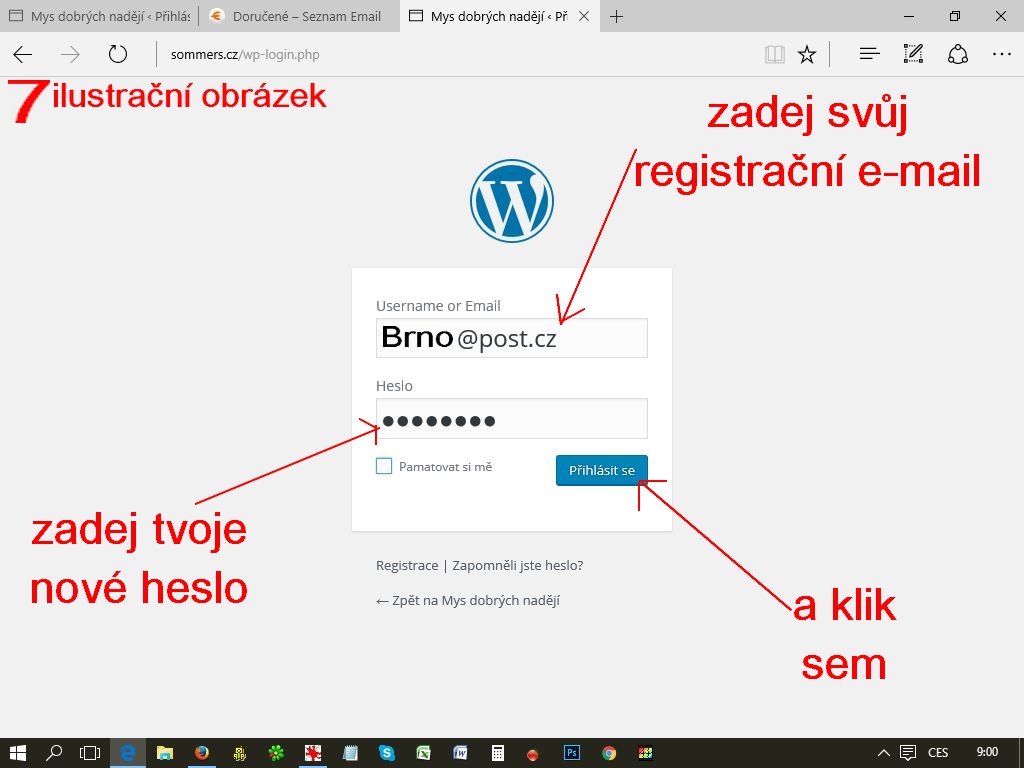Viewport: 1024px width, 768px height.
Task: Launch Chrome from the taskbar
Action: coord(609,753)
